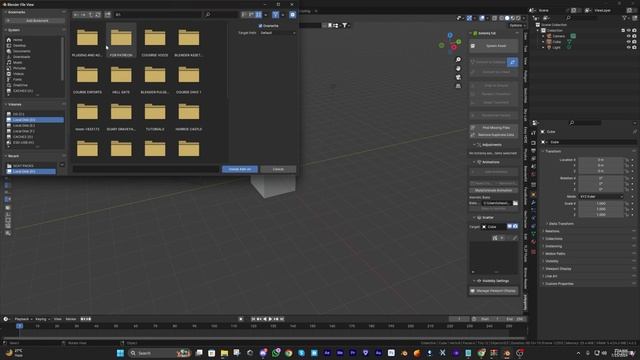Open timeline View menu
The height and width of the screenshot is (360, 640).
58,319
